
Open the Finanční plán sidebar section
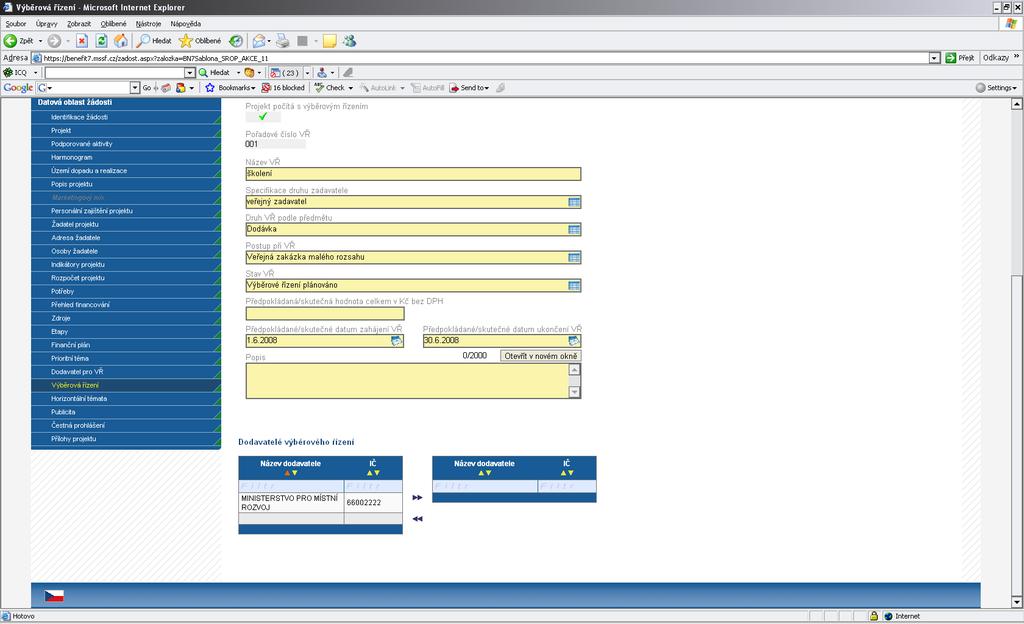[126, 345]
